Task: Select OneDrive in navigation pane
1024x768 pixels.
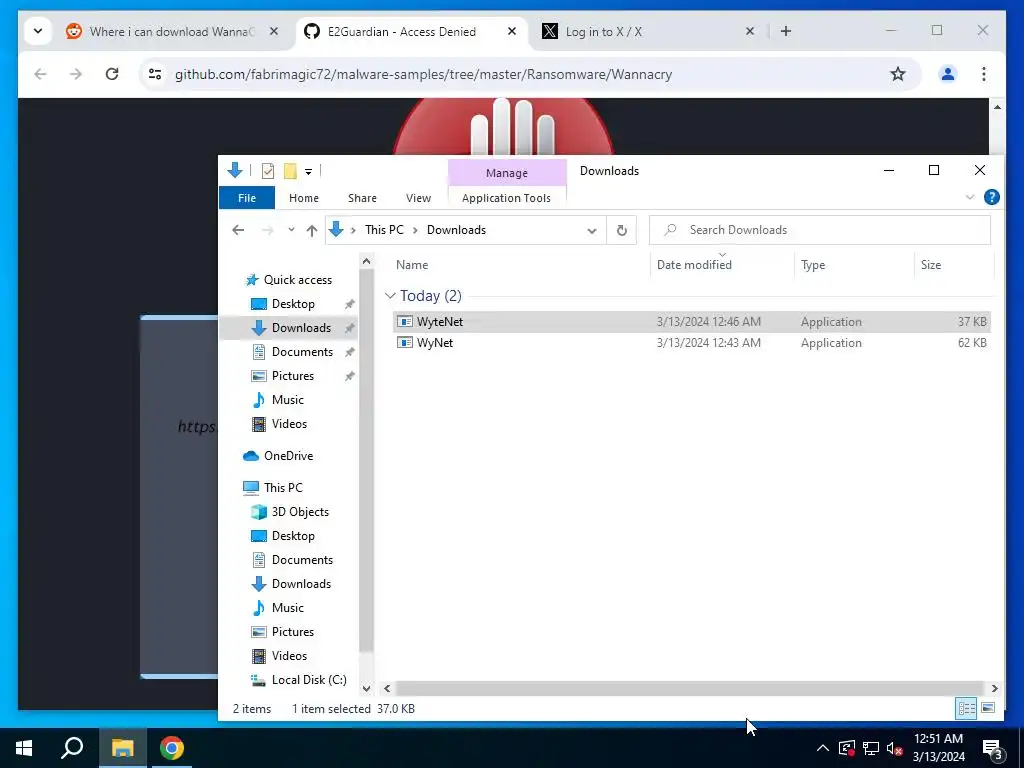Action: (288, 456)
